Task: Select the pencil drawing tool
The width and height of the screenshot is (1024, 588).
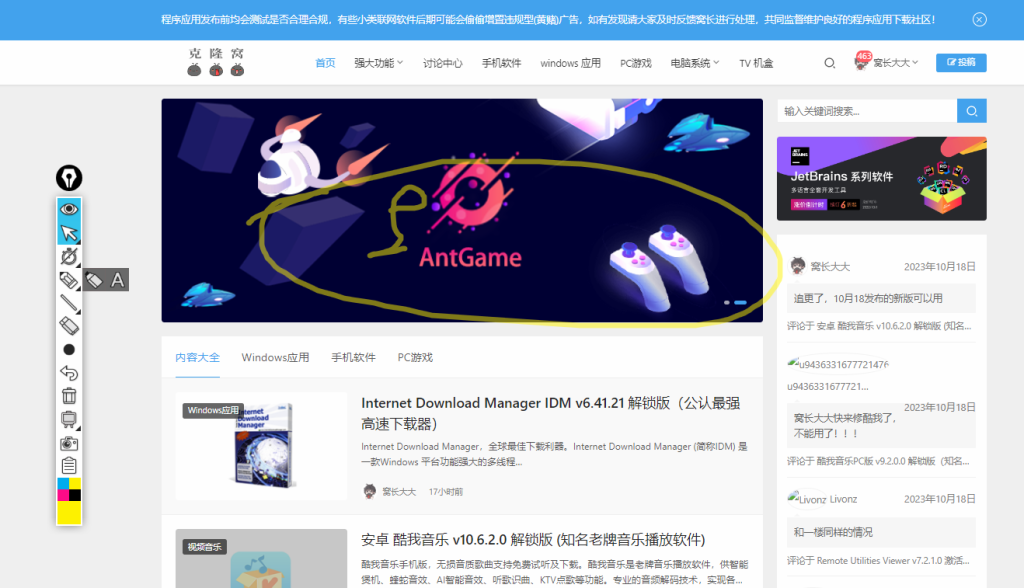Action: pos(69,280)
